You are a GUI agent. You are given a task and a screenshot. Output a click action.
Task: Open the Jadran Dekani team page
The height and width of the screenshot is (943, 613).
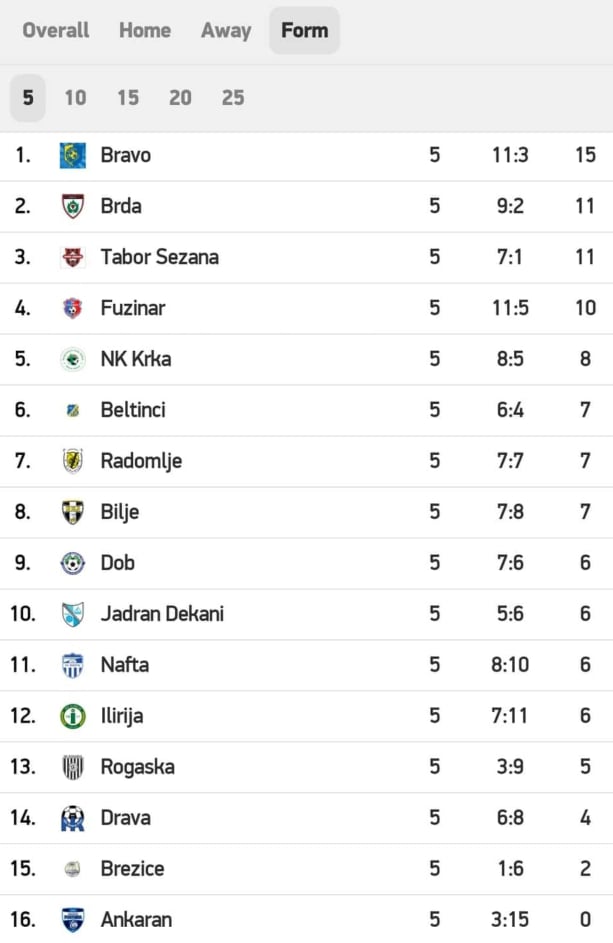[x=162, y=614]
